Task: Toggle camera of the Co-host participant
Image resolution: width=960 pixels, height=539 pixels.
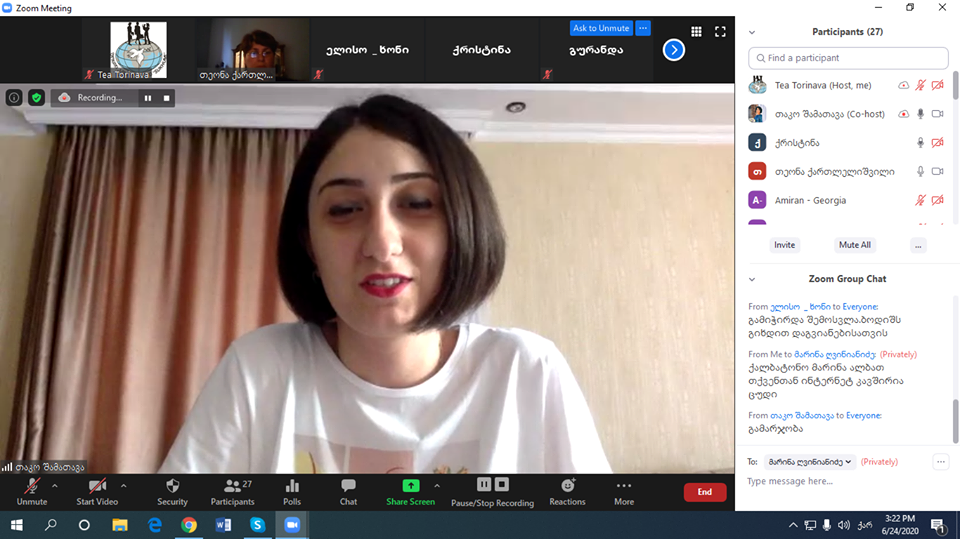Action: click(x=937, y=114)
